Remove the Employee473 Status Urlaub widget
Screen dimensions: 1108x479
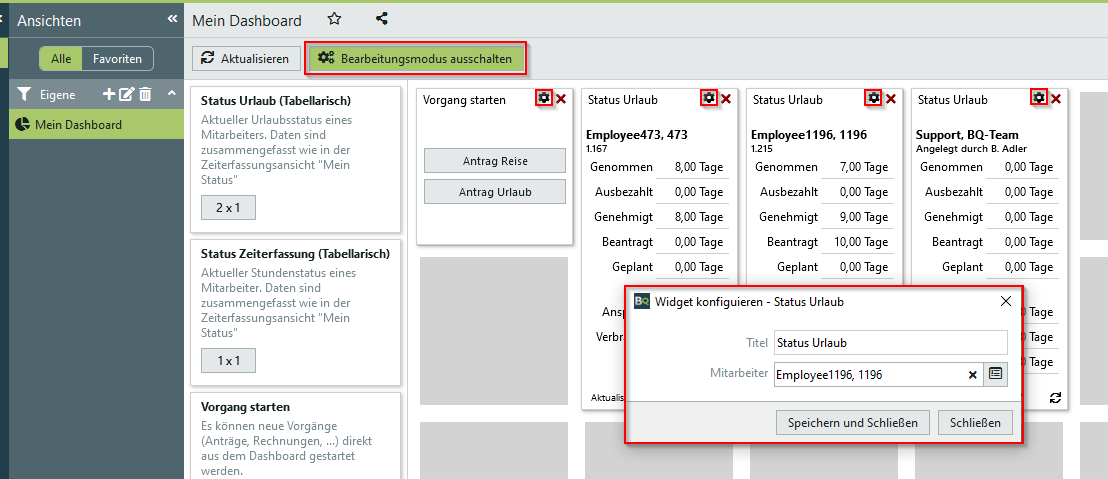pos(726,99)
